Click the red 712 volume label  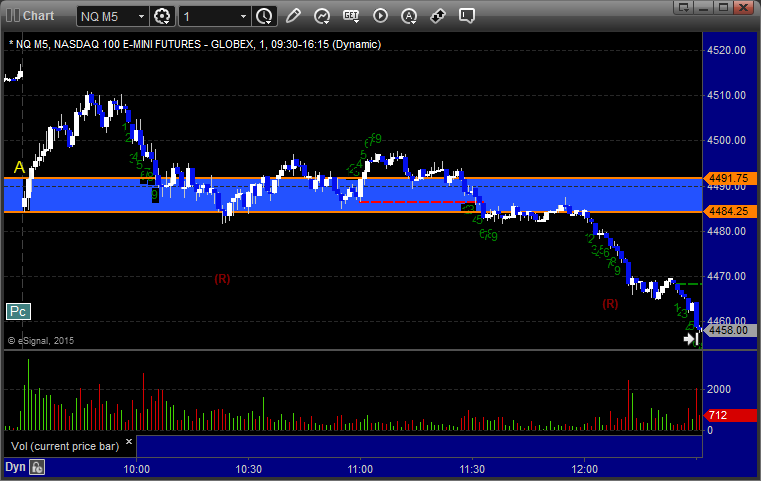(730, 415)
